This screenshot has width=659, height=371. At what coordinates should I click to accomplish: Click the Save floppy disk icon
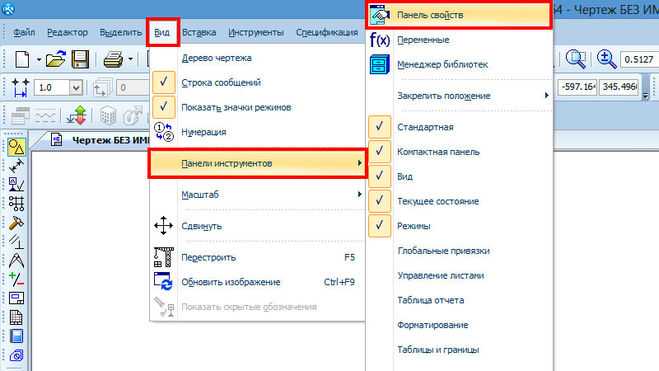[80, 59]
